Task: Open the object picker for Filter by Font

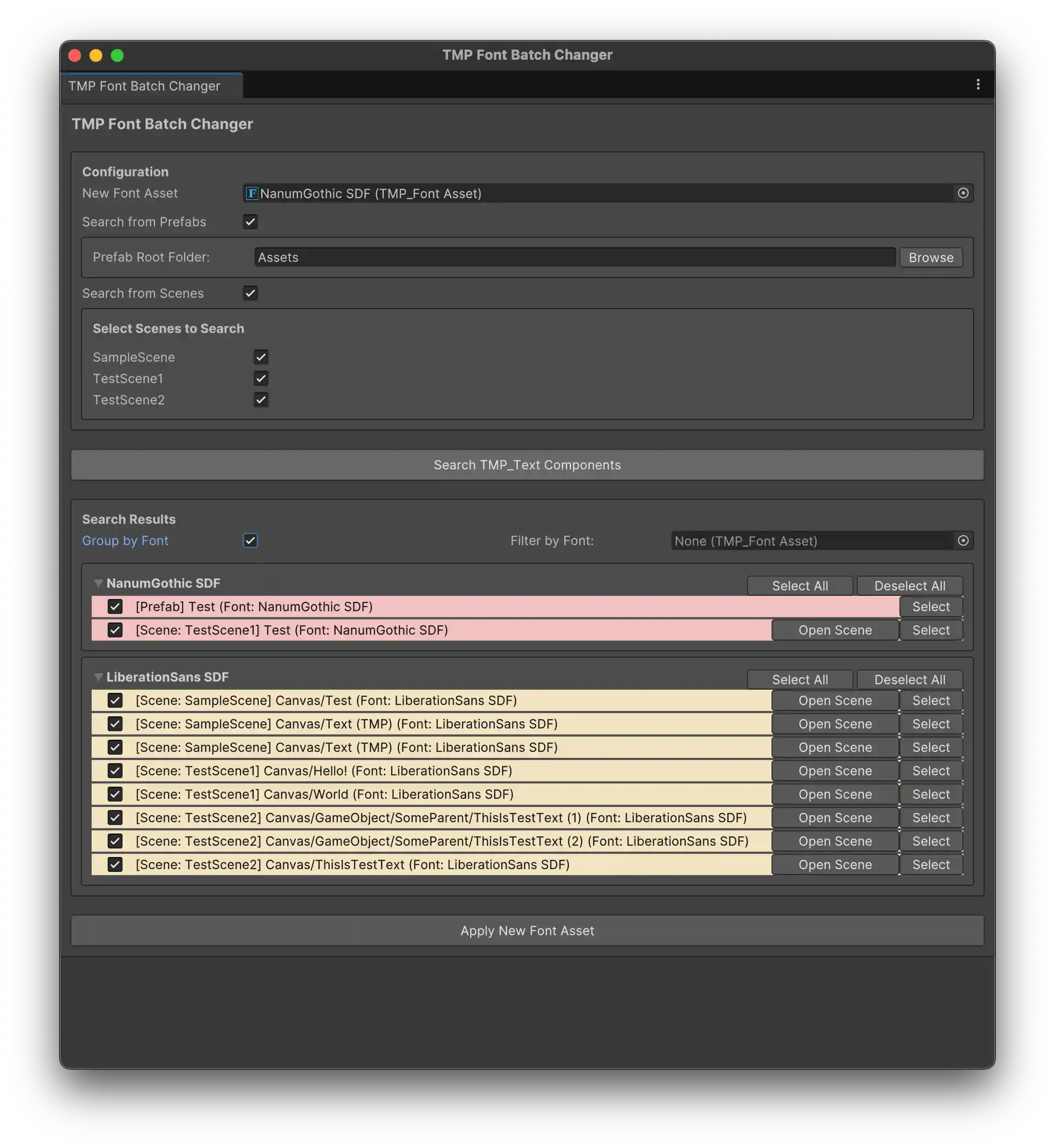Action: (x=964, y=541)
